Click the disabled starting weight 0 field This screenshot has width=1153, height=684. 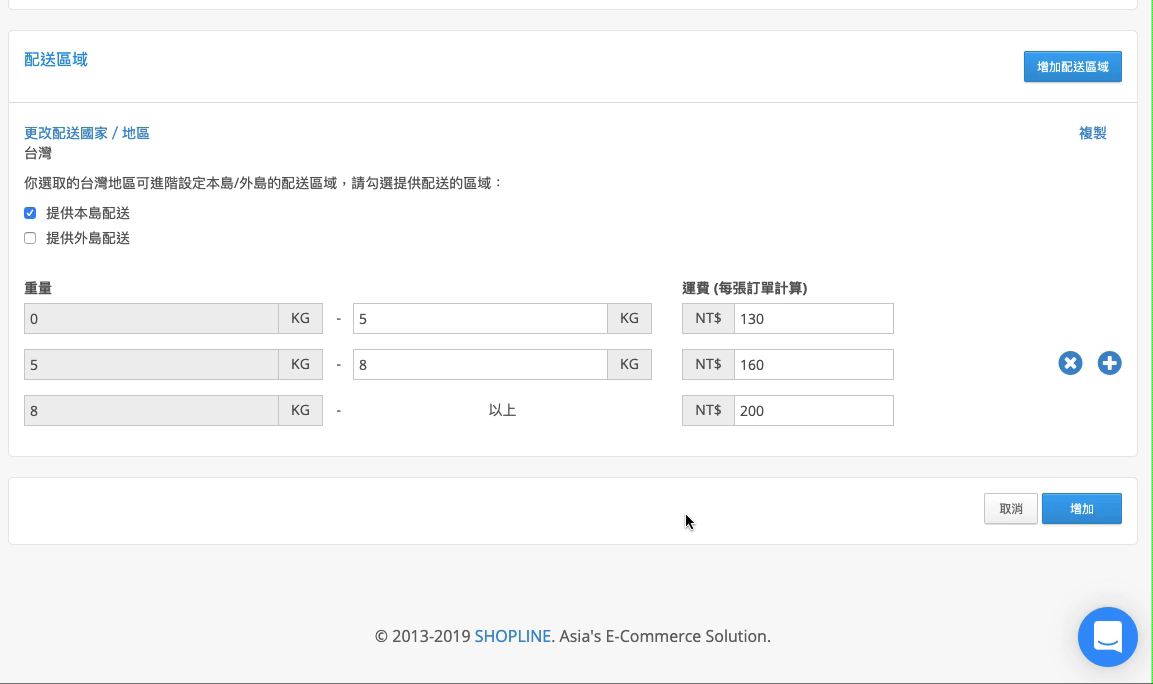[x=151, y=318]
